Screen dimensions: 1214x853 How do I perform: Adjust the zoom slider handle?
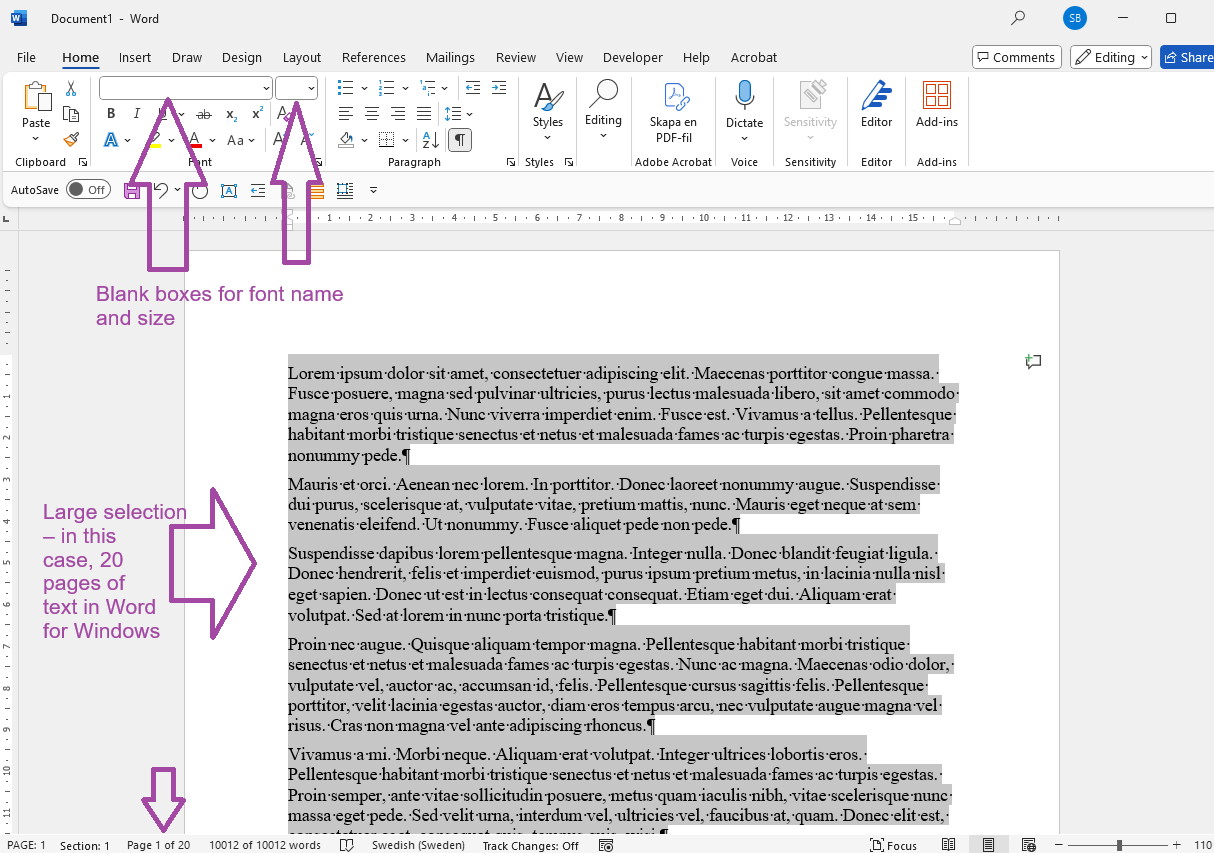click(1119, 845)
